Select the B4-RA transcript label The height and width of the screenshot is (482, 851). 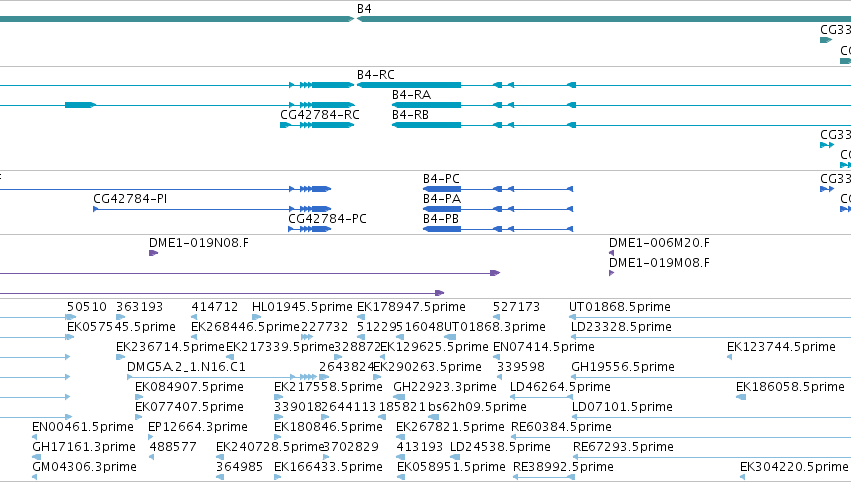[x=411, y=95]
